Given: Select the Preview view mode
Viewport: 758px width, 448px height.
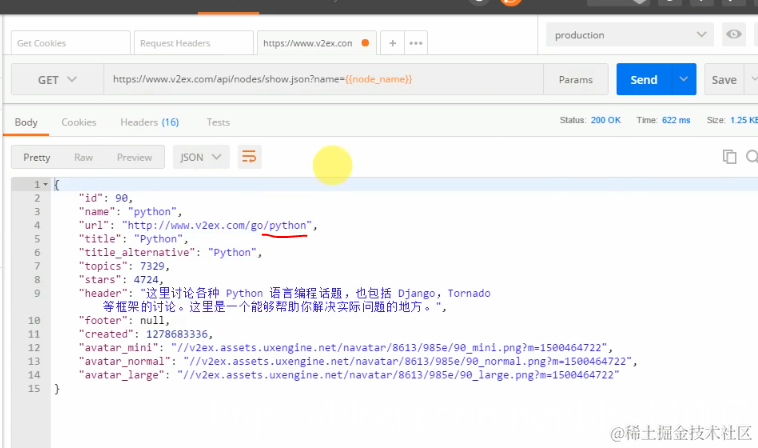Looking at the screenshot, I should coord(134,158).
